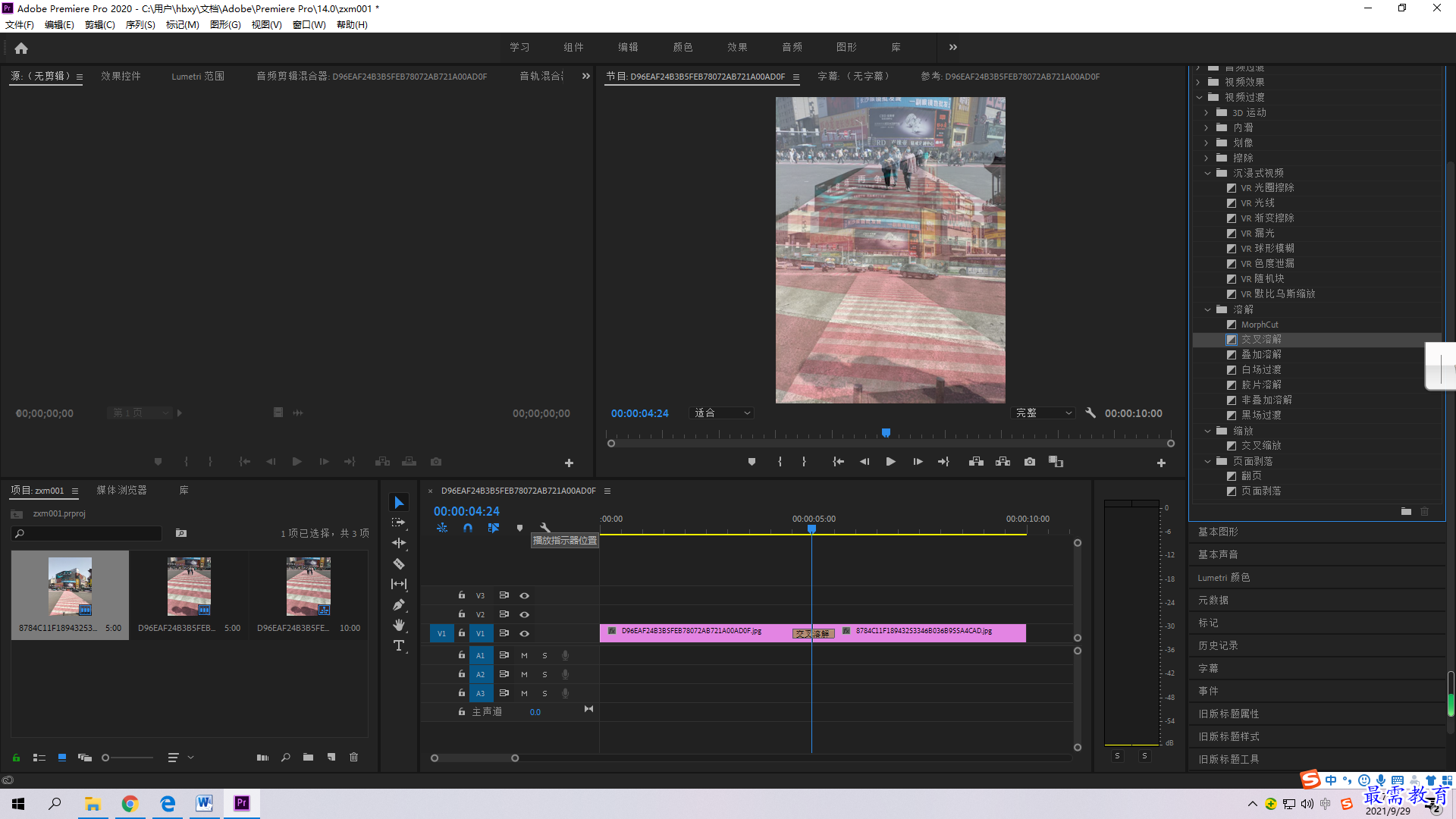
Task: Play the program monitor sequence
Action: [891, 462]
